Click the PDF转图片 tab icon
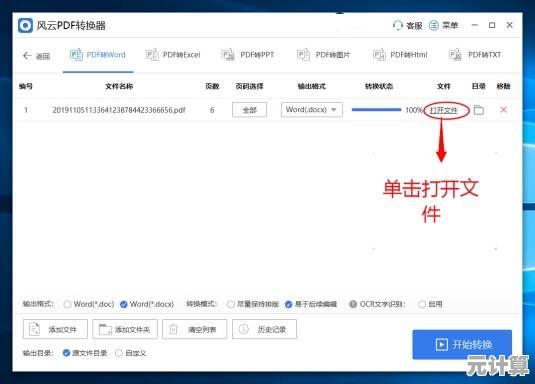Image resolution: width=535 pixels, height=384 pixels. tap(303, 55)
